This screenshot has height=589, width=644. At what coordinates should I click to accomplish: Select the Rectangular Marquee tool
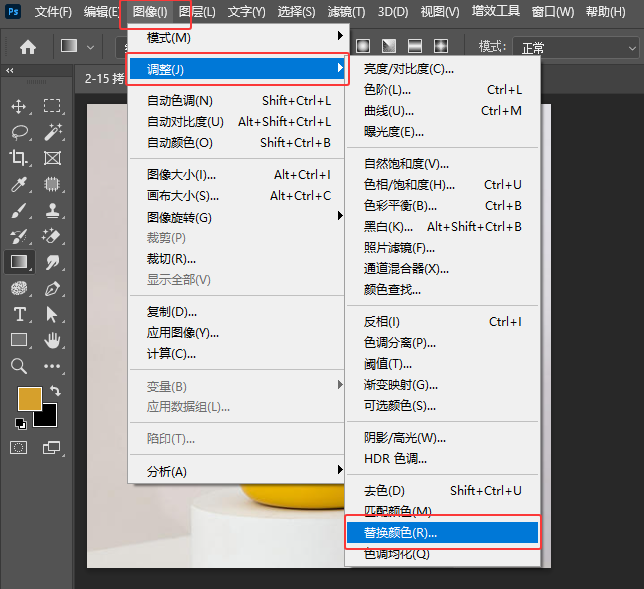[52, 106]
